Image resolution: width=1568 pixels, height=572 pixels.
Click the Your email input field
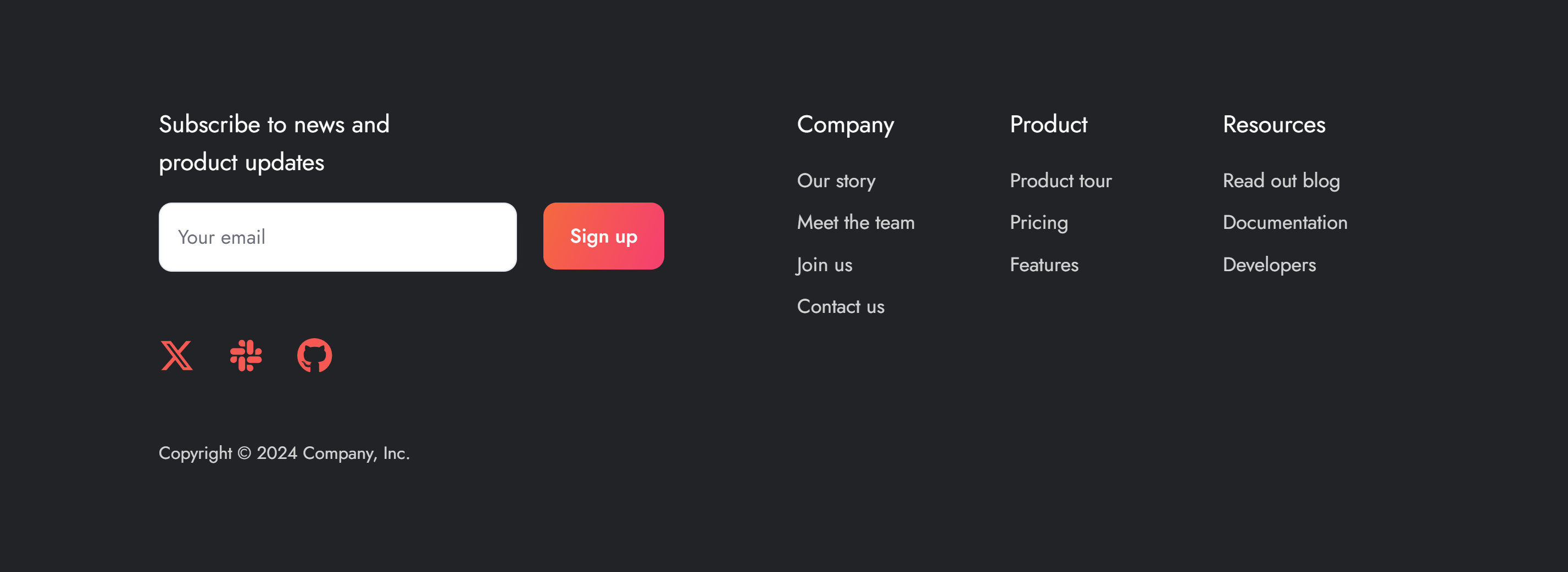[x=337, y=237]
